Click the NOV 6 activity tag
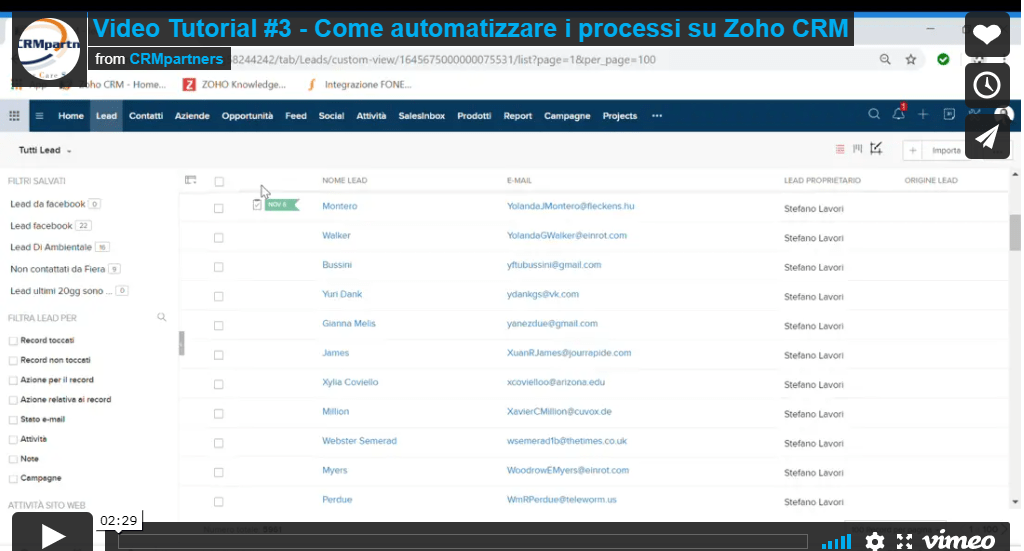 pos(282,204)
